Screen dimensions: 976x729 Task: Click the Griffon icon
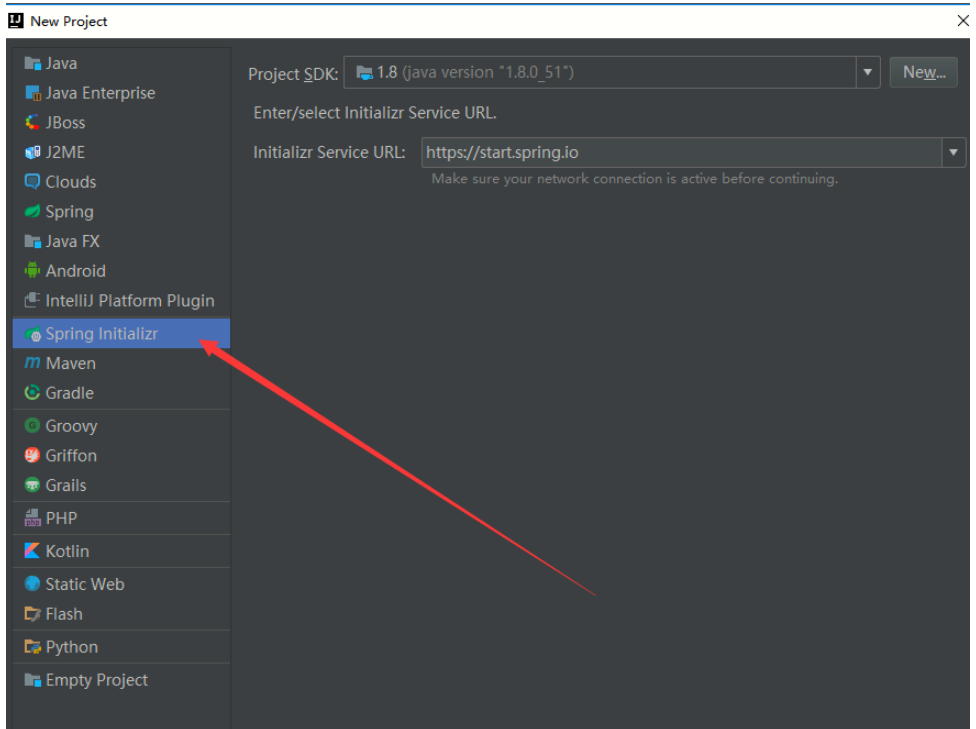click(32, 455)
